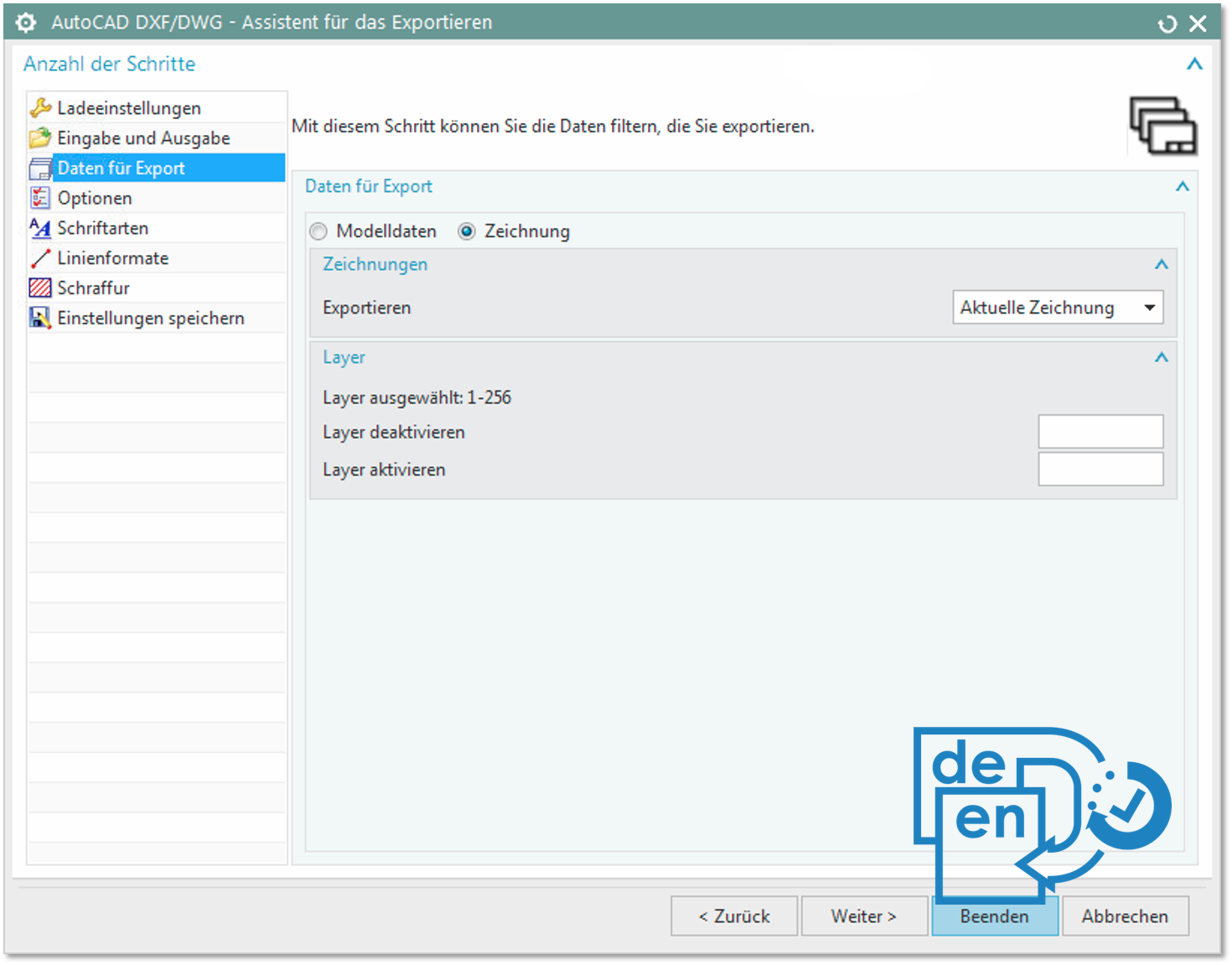Click the Schriftarten font icon
Screen dimensions: 1232x965
[x=40, y=228]
